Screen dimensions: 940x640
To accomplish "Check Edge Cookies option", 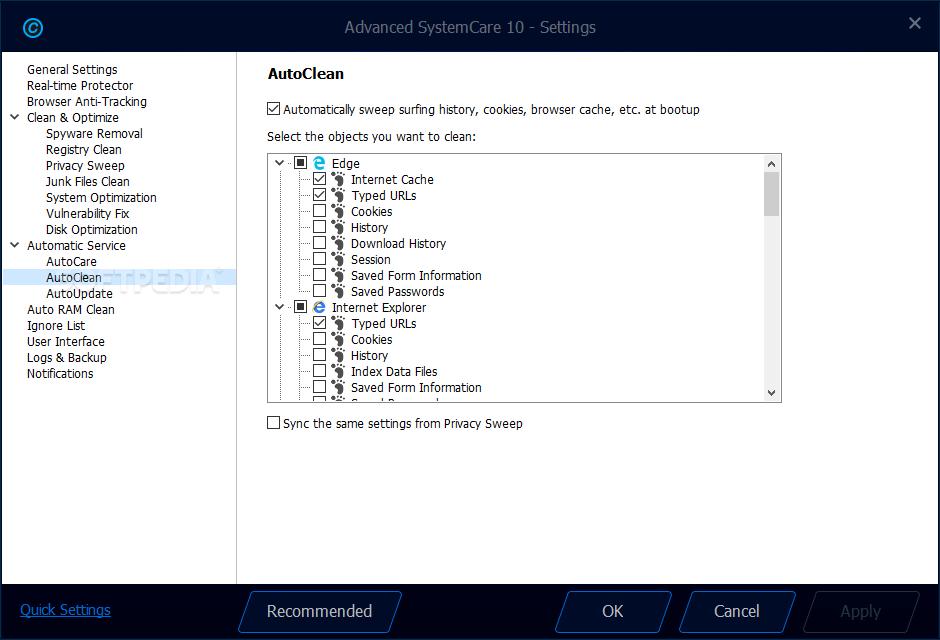I will [320, 211].
